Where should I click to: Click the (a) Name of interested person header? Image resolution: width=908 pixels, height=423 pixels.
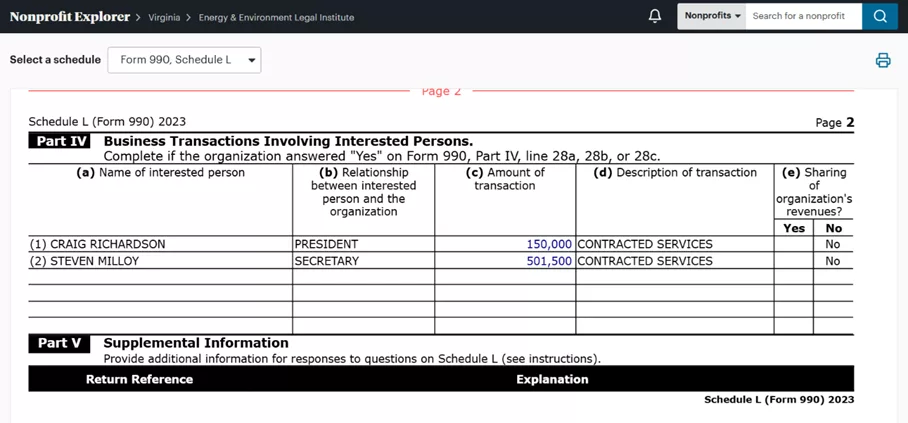(x=160, y=173)
